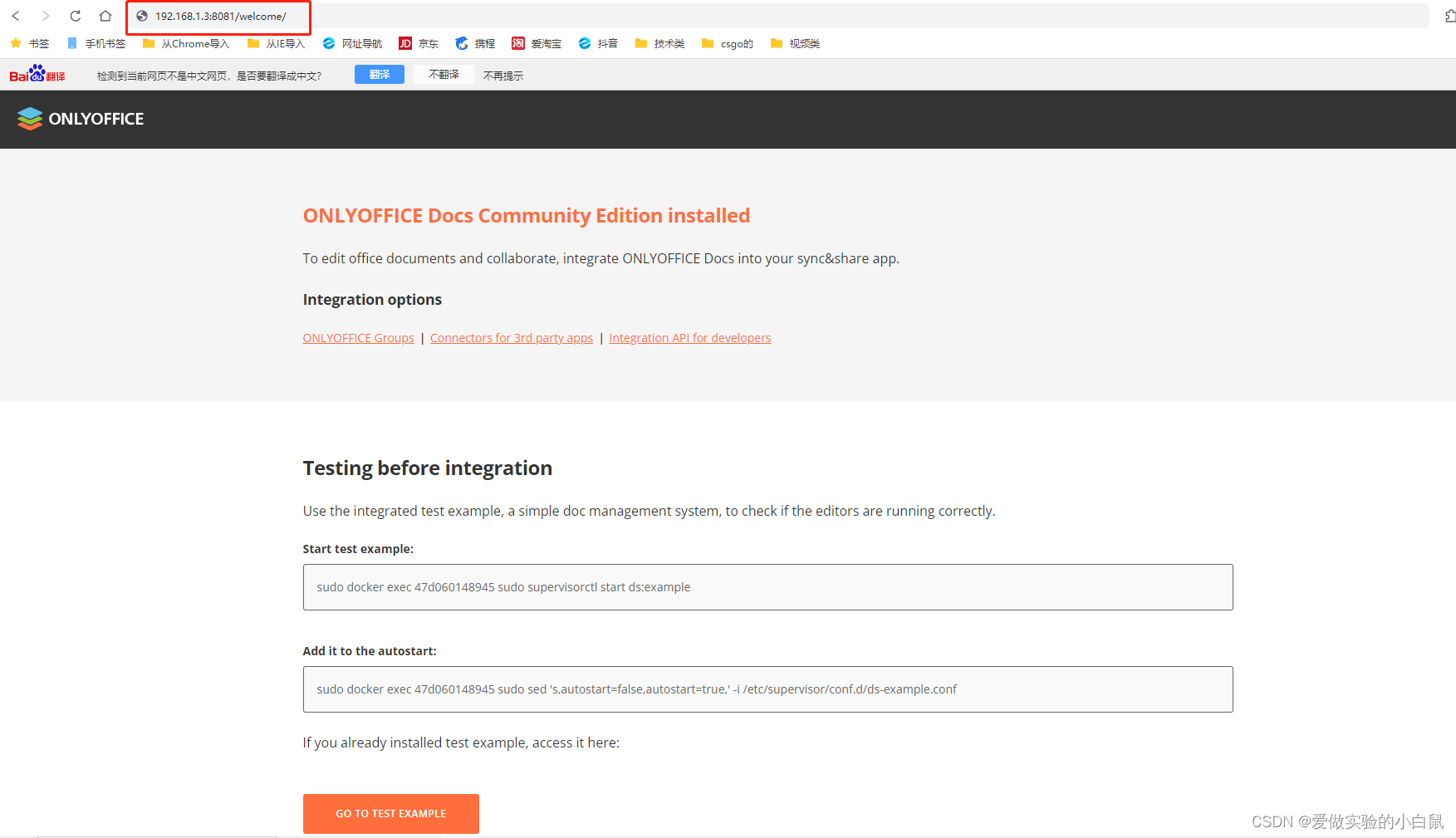
Task: Open the 携程 bookmark
Action: click(475, 43)
